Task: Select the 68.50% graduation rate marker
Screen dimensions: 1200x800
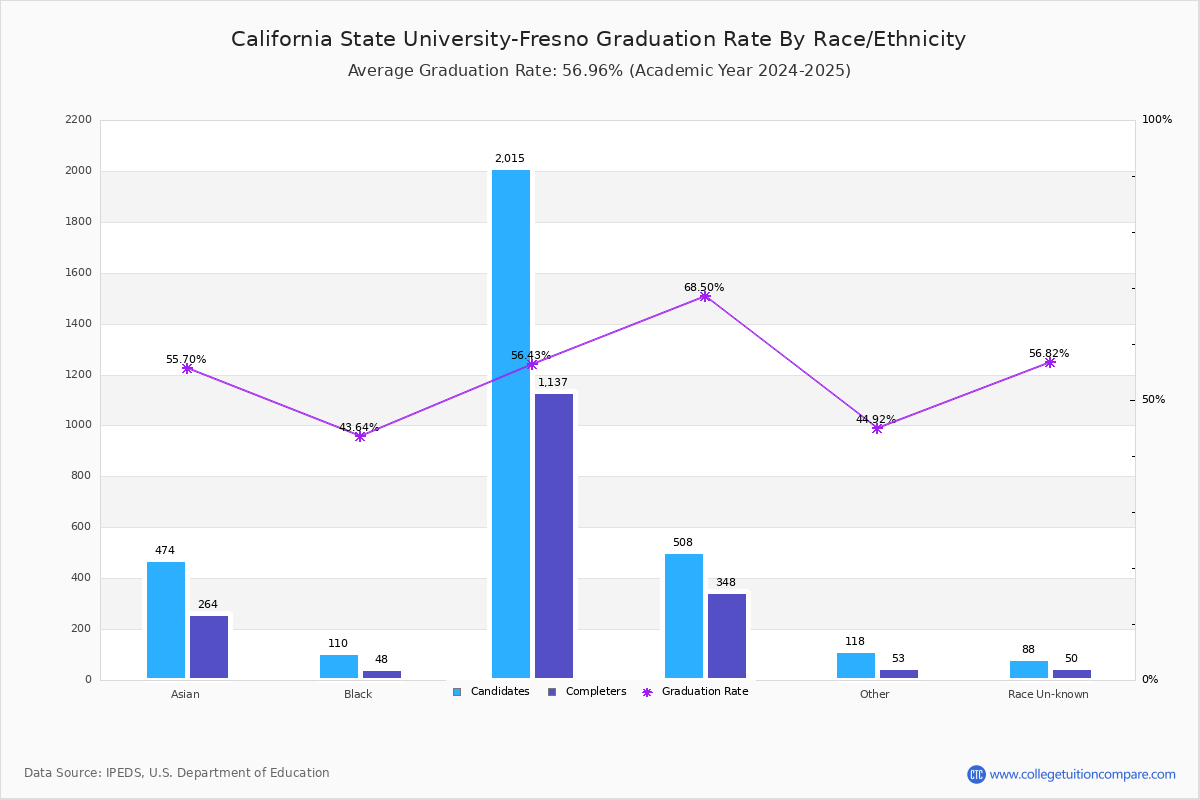Action: click(705, 296)
